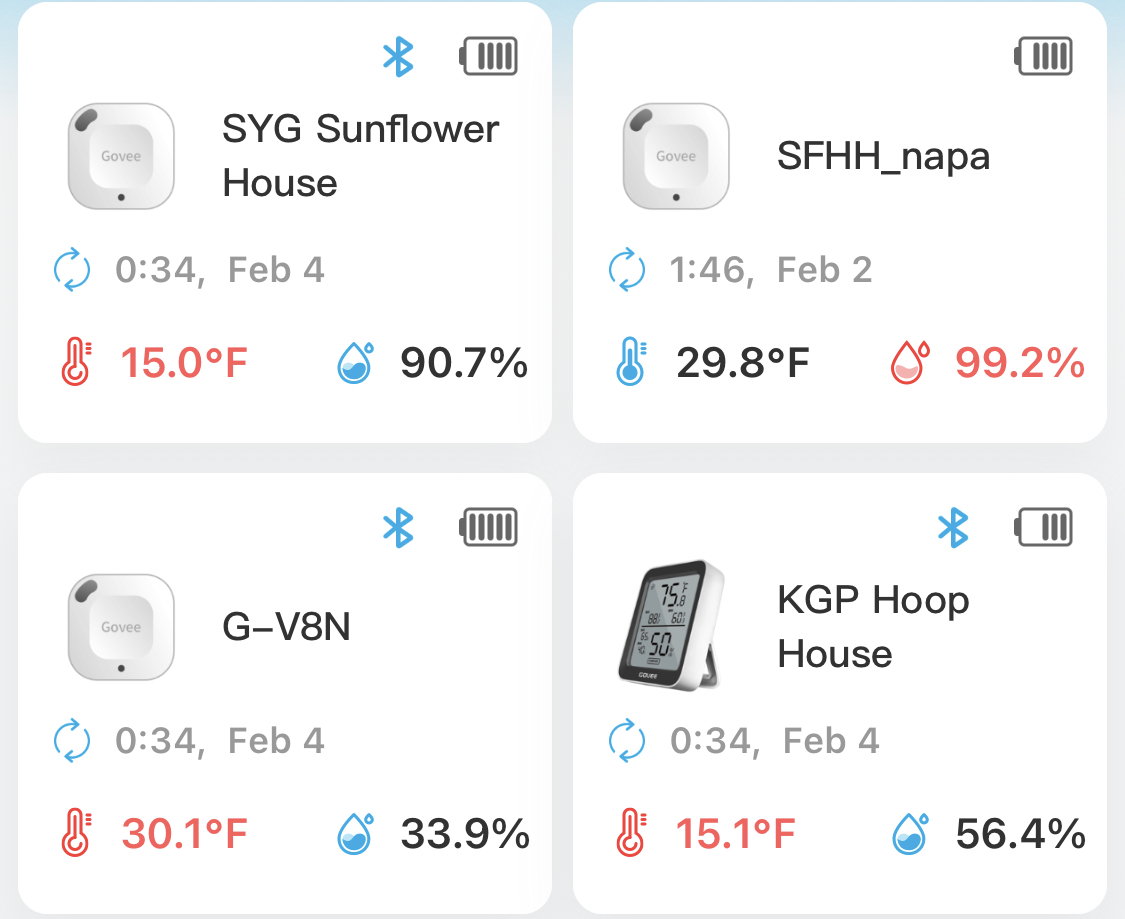
Task: Click the Bluetooth icon on KGP Hoop House
Action: pos(953,528)
